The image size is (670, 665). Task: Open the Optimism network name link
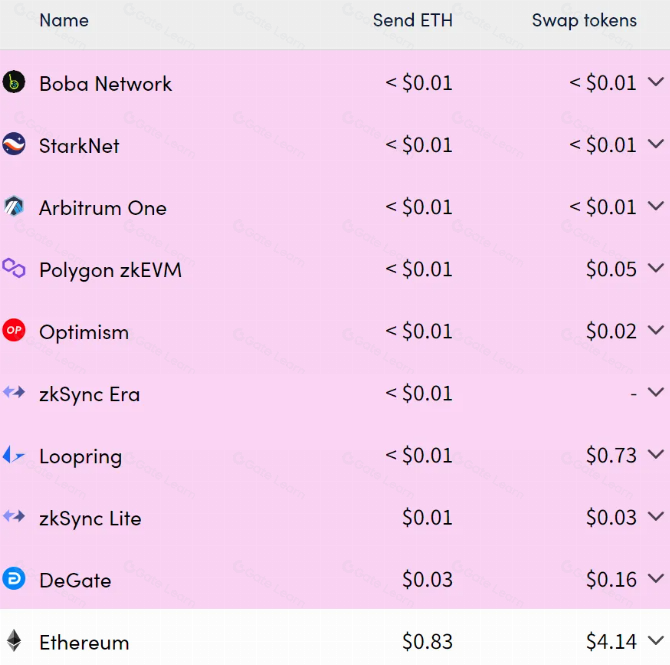(84, 332)
